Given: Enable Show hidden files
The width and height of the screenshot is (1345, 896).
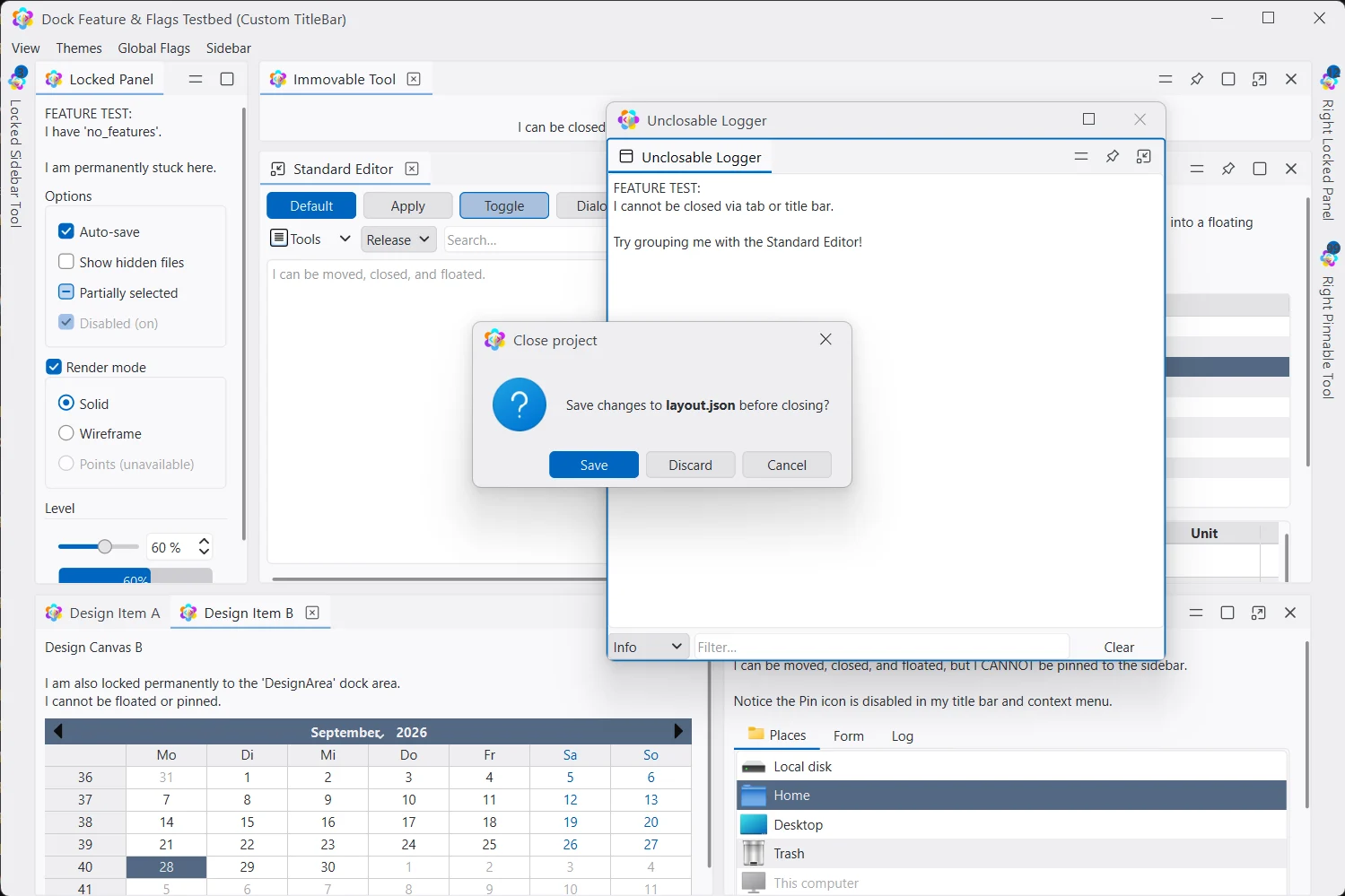Looking at the screenshot, I should (121, 262).
